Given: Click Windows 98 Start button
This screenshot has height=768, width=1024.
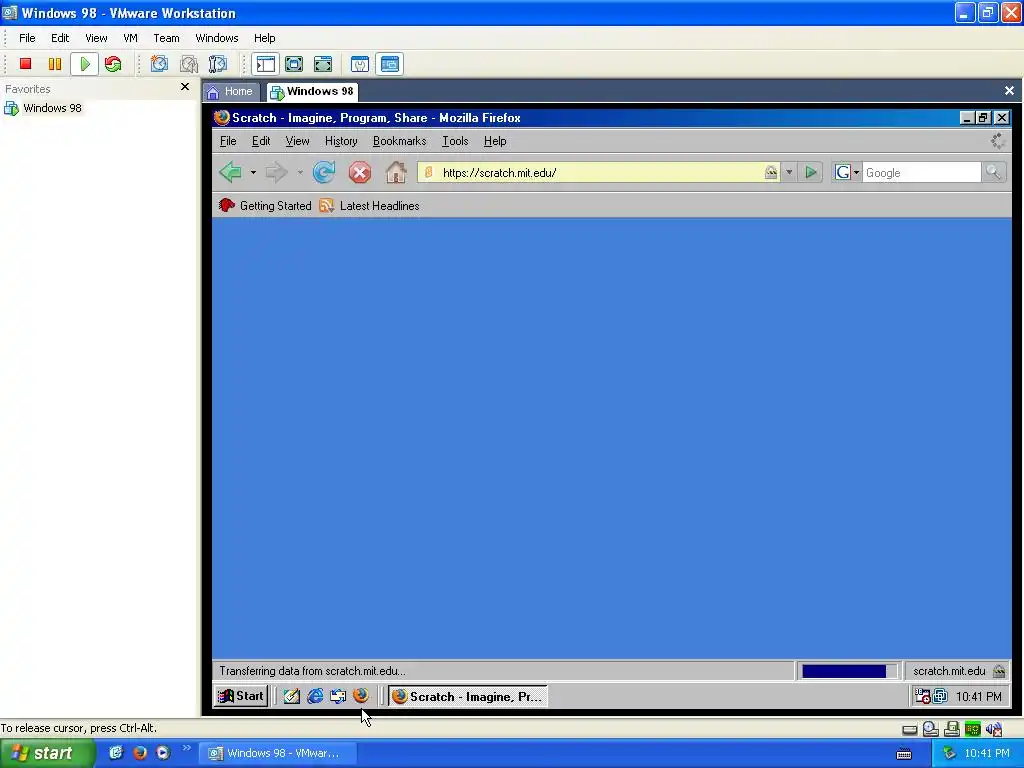Looking at the screenshot, I should click(241, 696).
